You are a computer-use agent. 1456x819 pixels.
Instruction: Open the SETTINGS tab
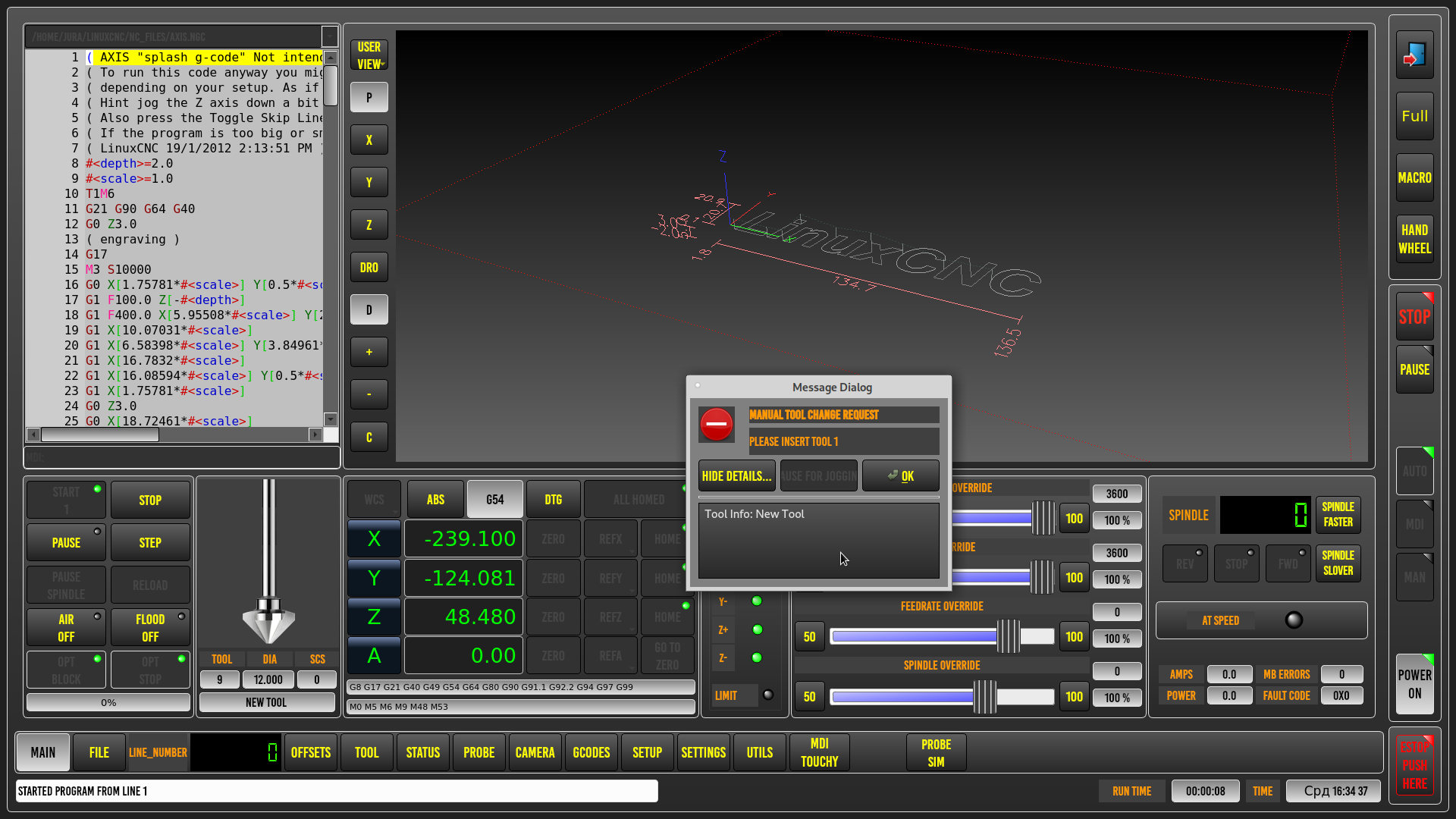coord(704,753)
